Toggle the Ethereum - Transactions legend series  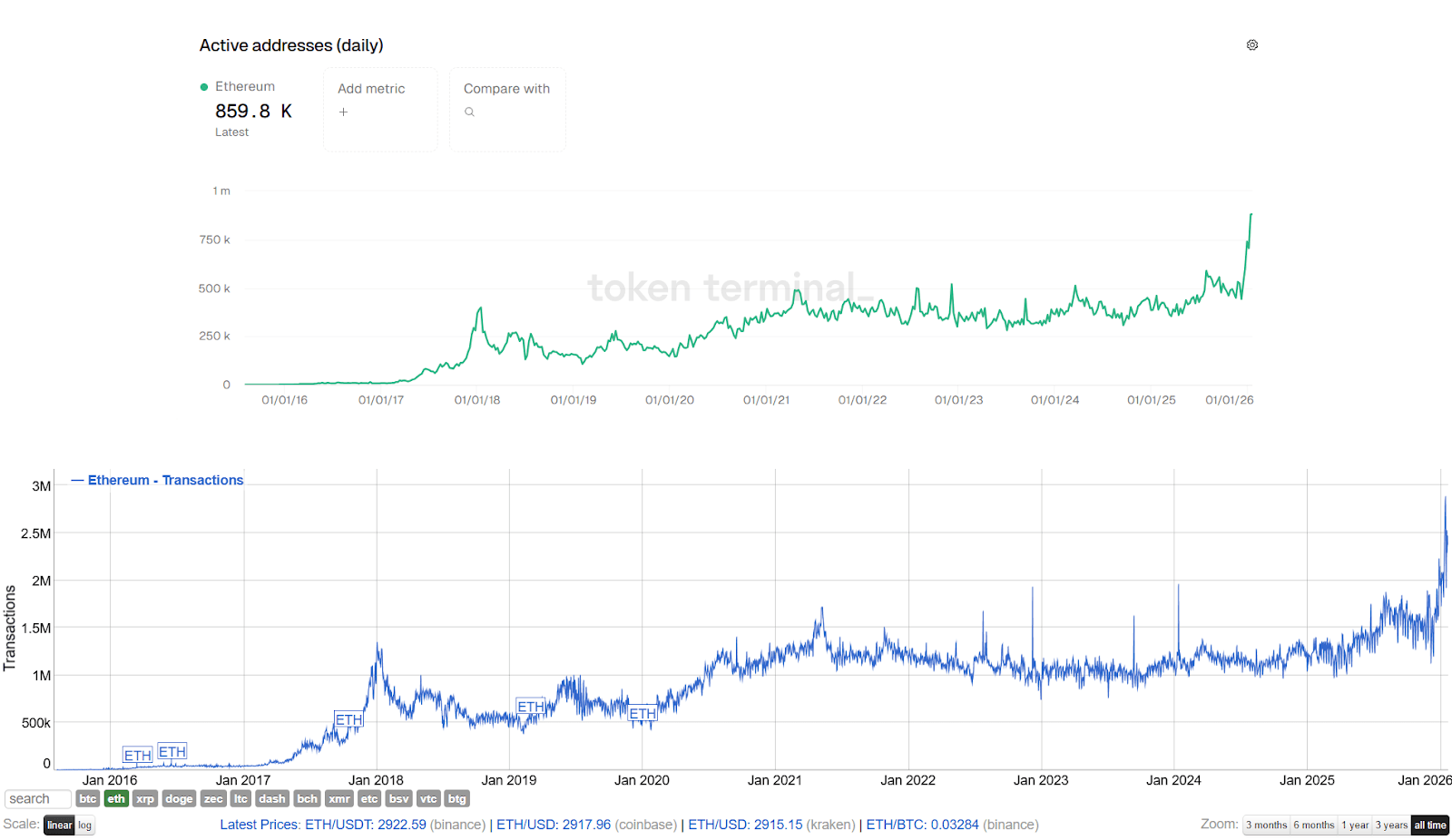(x=157, y=480)
